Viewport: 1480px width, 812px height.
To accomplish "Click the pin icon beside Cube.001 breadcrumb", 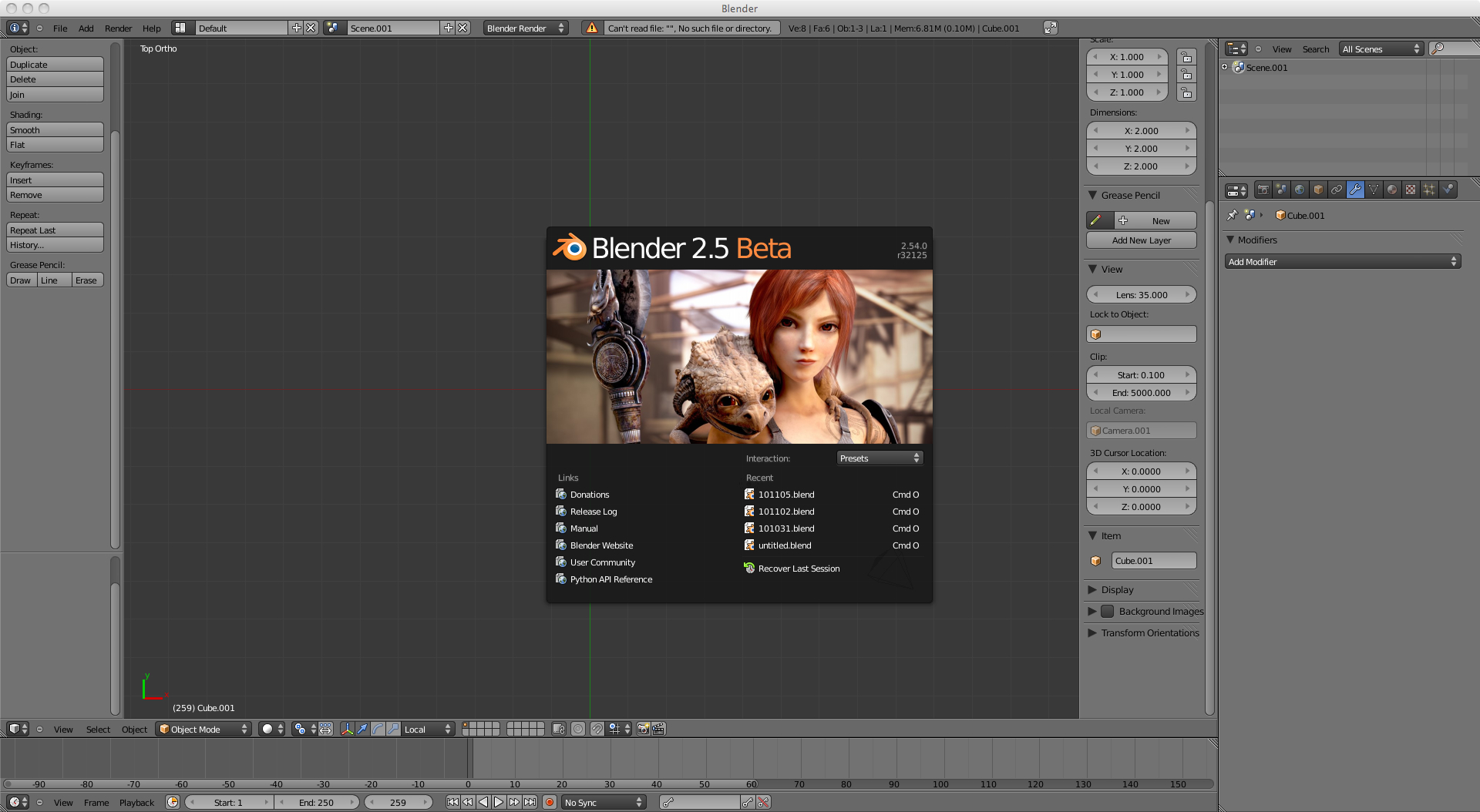I will pos(1232,216).
